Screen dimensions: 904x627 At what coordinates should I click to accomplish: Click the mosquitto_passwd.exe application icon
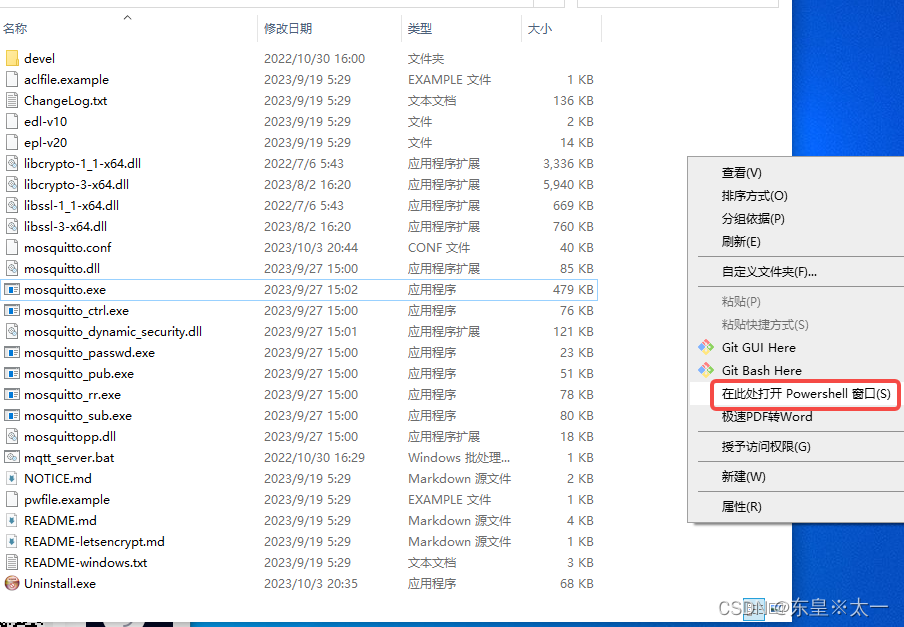tap(12, 353)
